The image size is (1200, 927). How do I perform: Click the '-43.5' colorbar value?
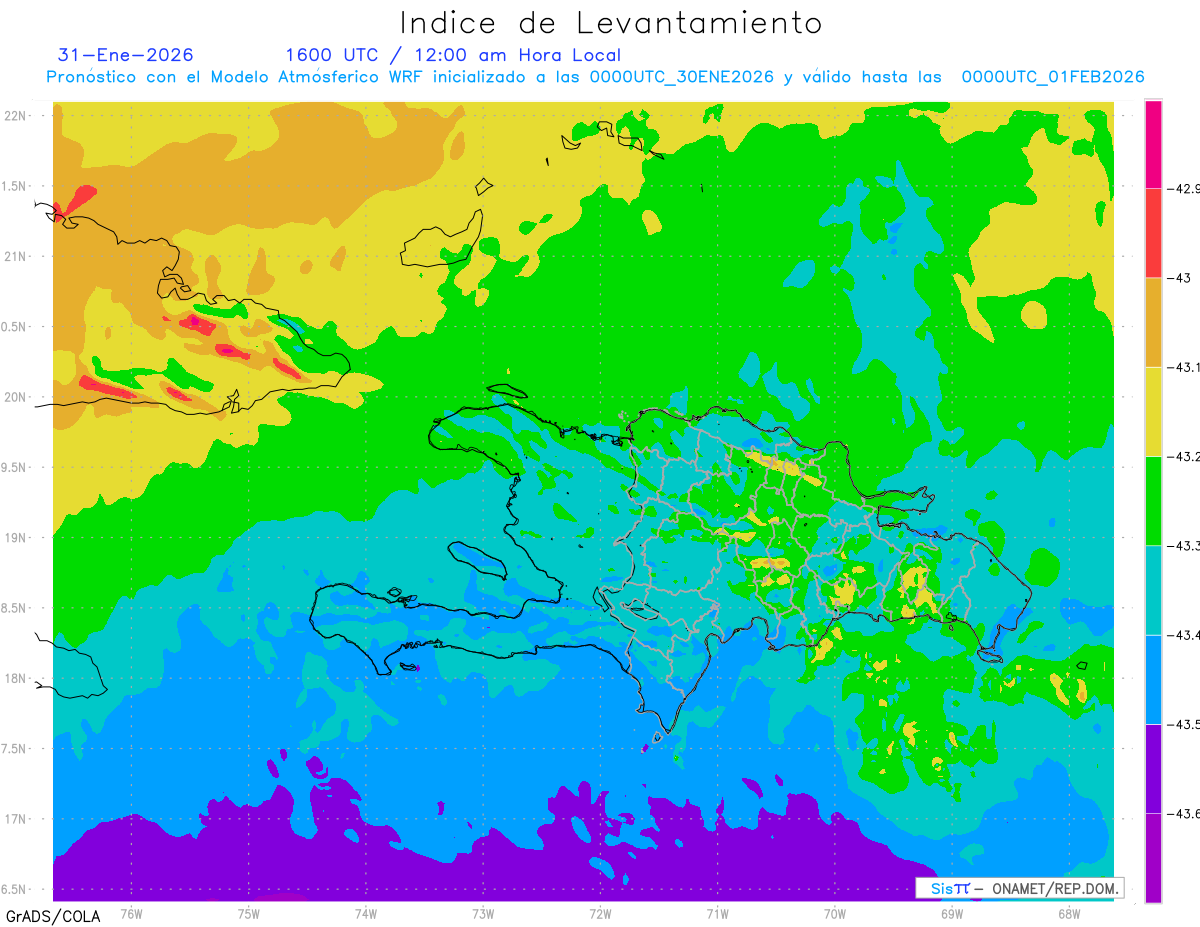[x=1184, y=724]
